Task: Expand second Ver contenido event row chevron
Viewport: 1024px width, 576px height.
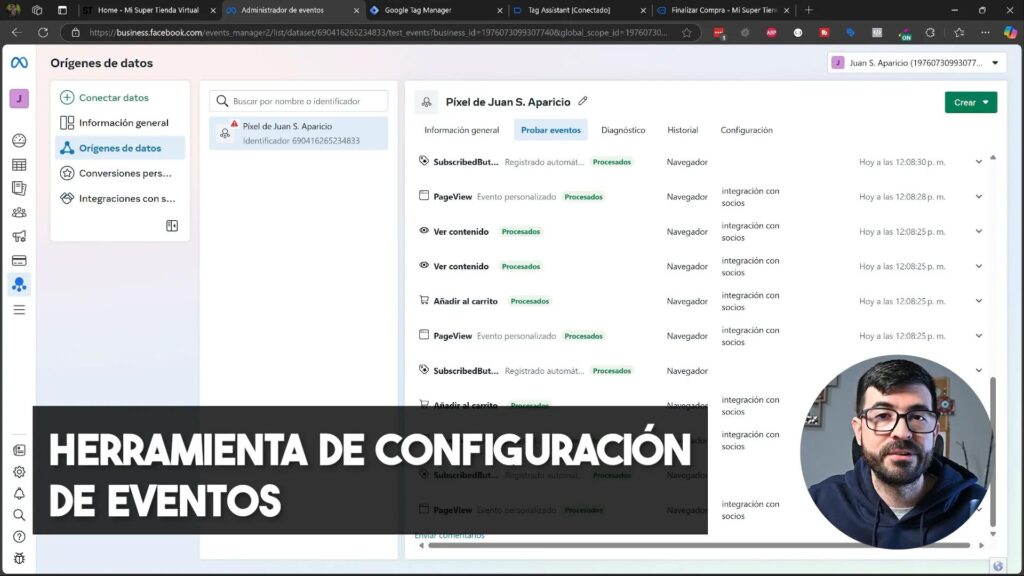Action: click(x=979, y=266)
